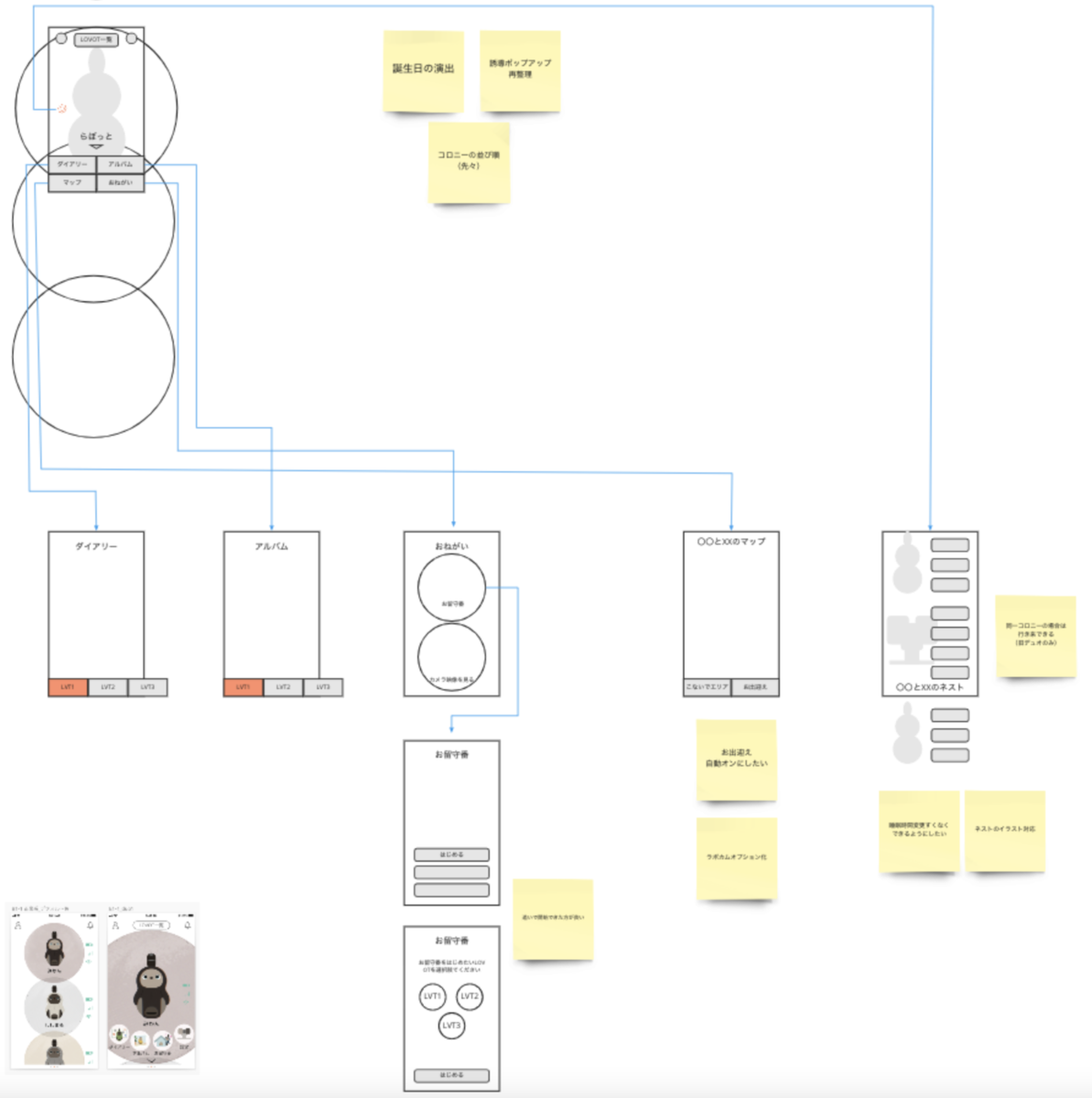This screenshot has width=1092, height=1098.
Task: Click はじめる button in the first お留守番 frame
Action: 452,855
